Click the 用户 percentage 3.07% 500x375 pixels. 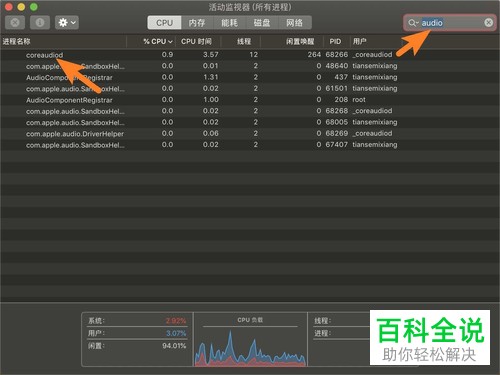176,333
